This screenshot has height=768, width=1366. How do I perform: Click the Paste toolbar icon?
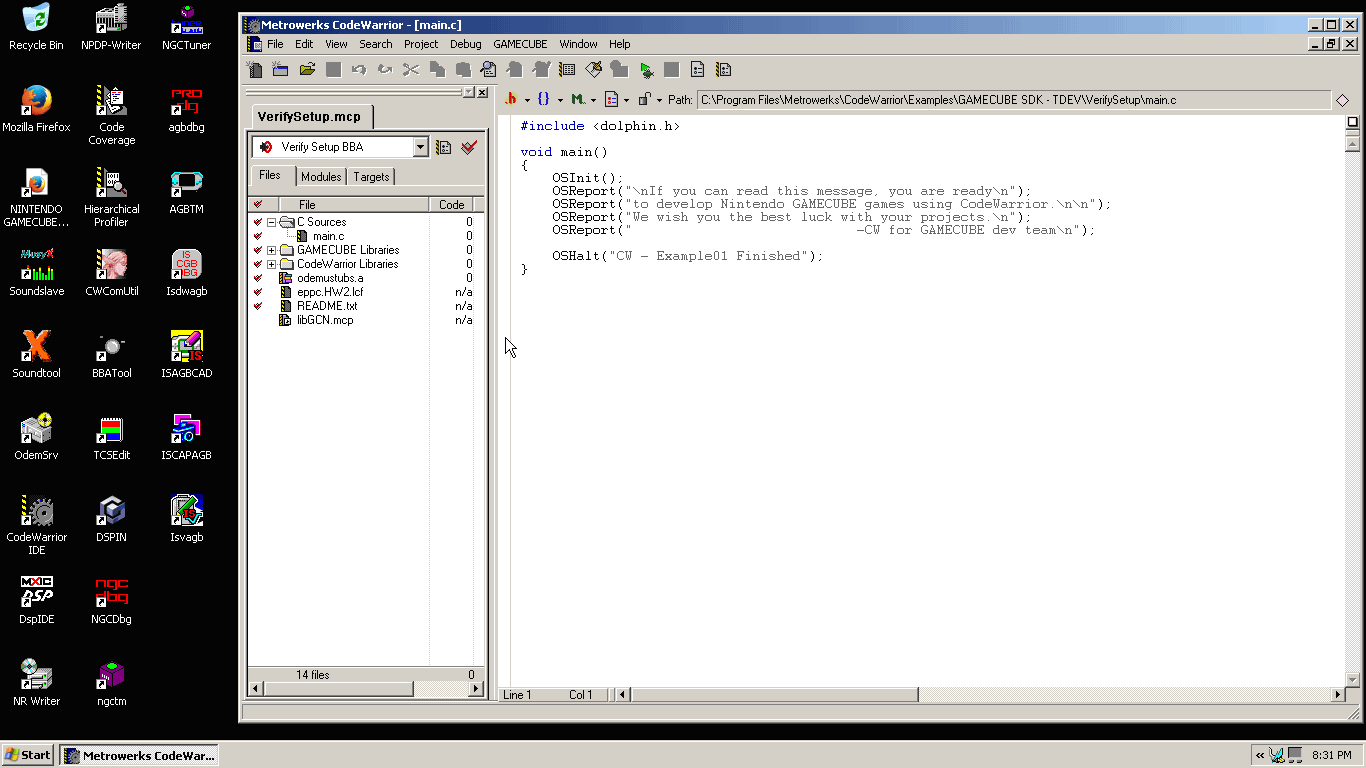click(x=463, y=70)
